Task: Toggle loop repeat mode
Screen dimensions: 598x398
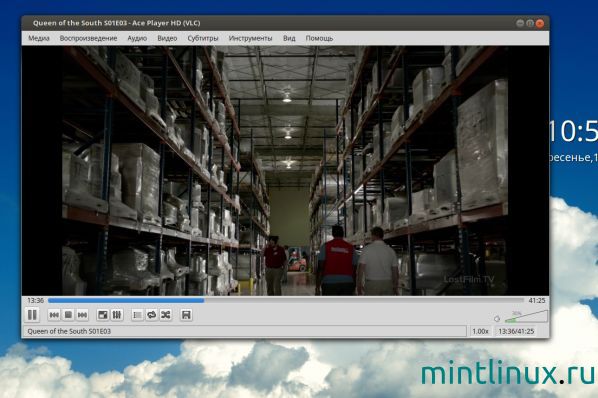Action: [x=151, y=315]
